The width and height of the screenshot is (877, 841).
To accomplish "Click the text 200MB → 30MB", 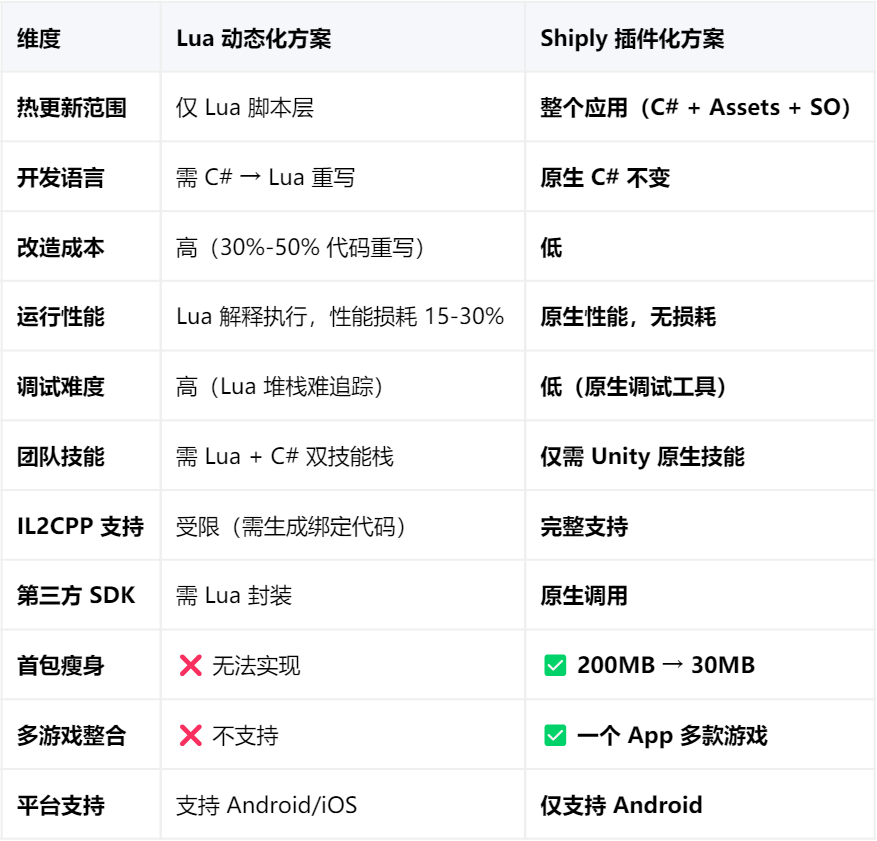I will click(666, 665).
